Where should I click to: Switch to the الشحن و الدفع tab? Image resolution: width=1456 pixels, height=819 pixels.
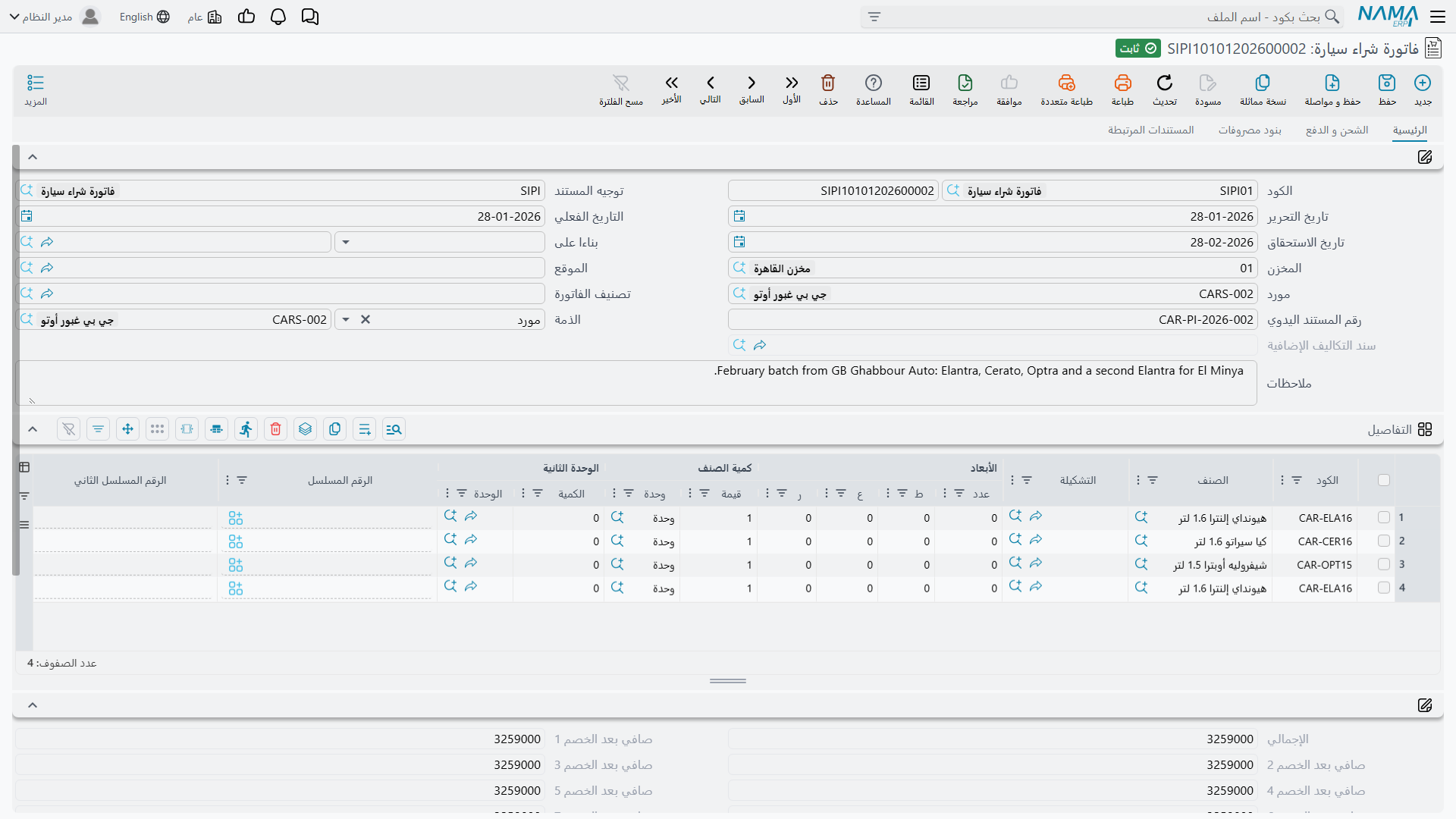point(1337,130)
